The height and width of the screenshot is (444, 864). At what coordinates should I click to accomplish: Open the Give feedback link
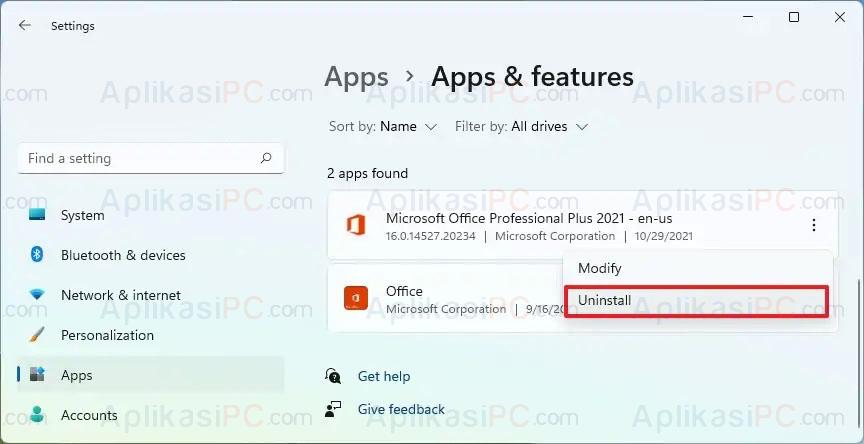[x=401, y=409]
